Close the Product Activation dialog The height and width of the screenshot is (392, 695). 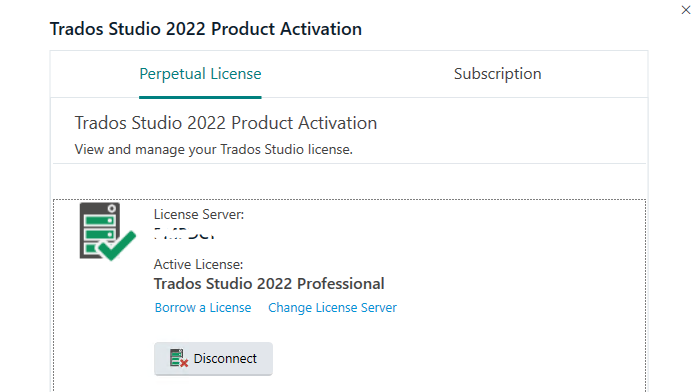point(686,10)
